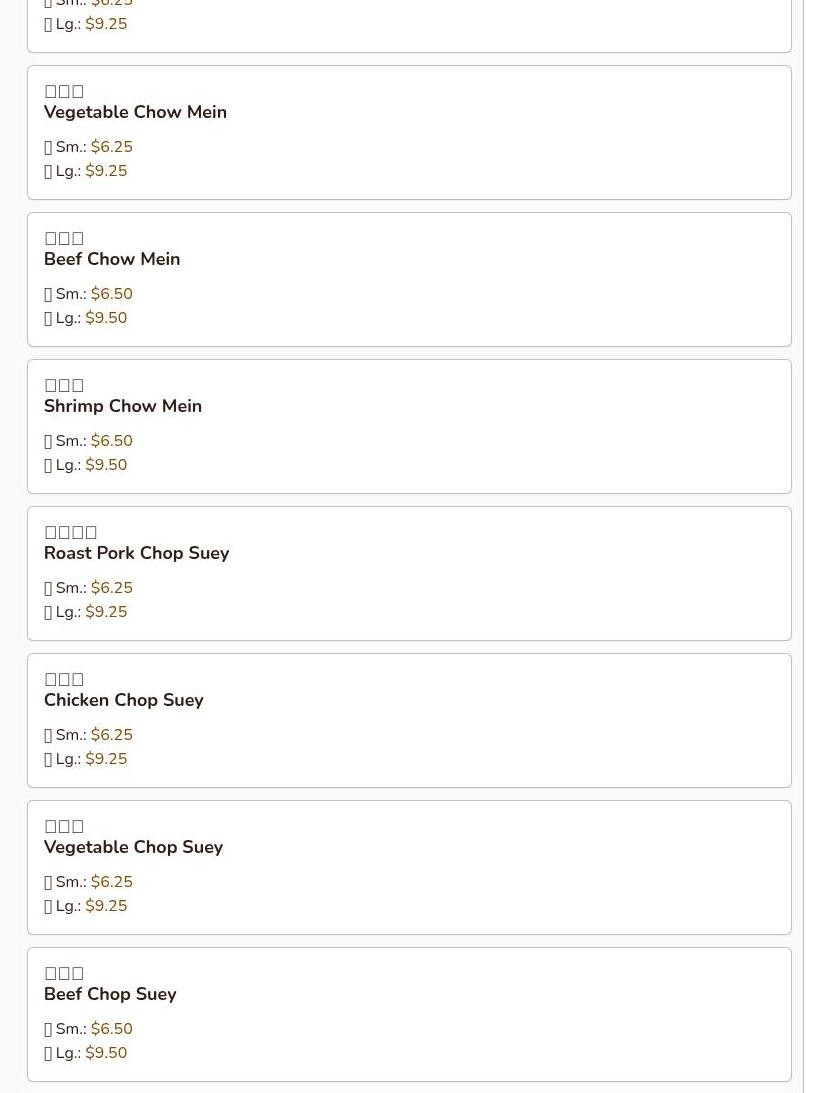Select Chicken Chop Suey small $6.25

point(89,735)
